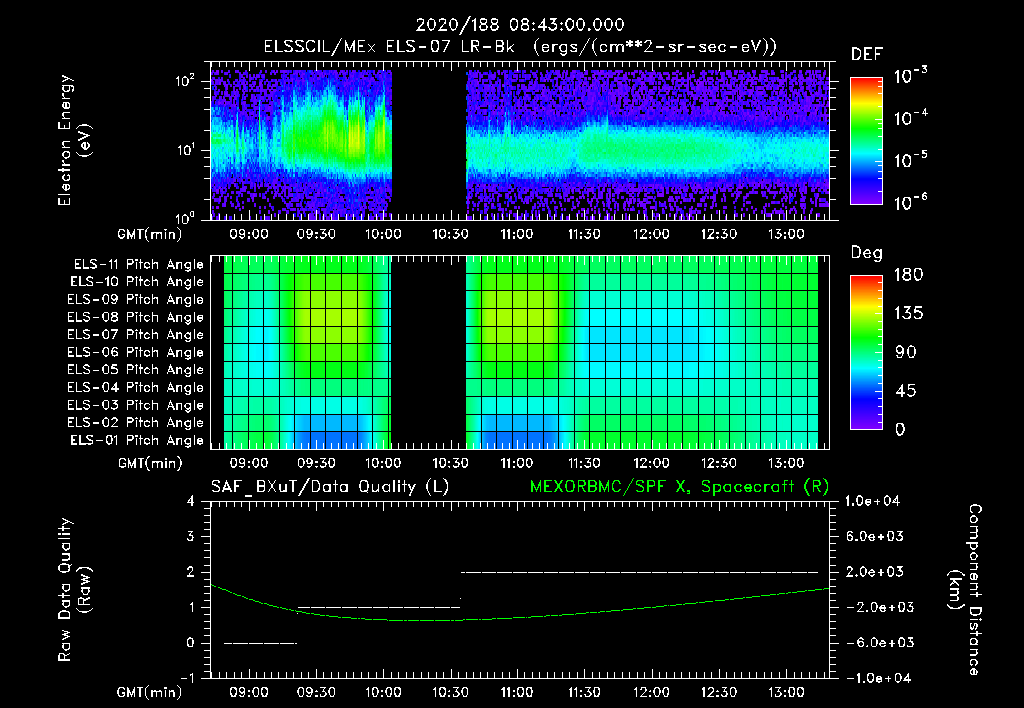Select the Electron Energy (eV) axis label
Viewport: 1024px width, 708px height.
[74, 140]
